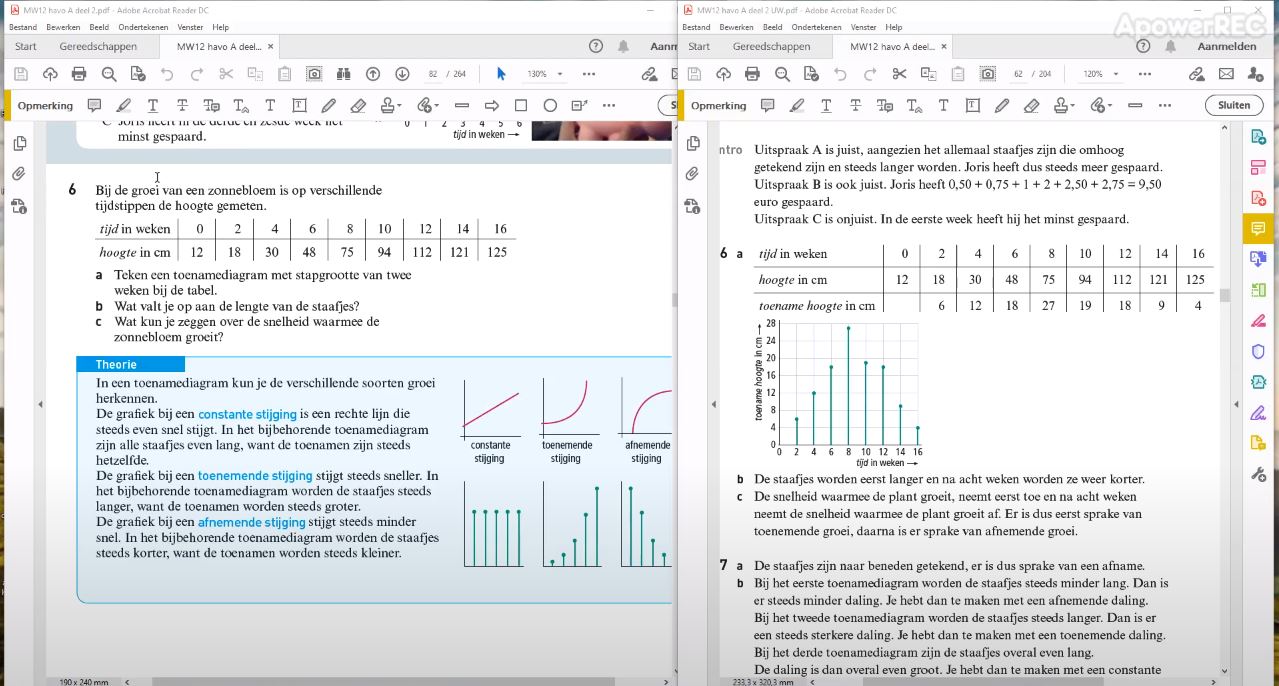This screenshot has width=1279, height=686.
Task: Switch to the Gereedschappen tab in the right window
Action: pos(771,47)
